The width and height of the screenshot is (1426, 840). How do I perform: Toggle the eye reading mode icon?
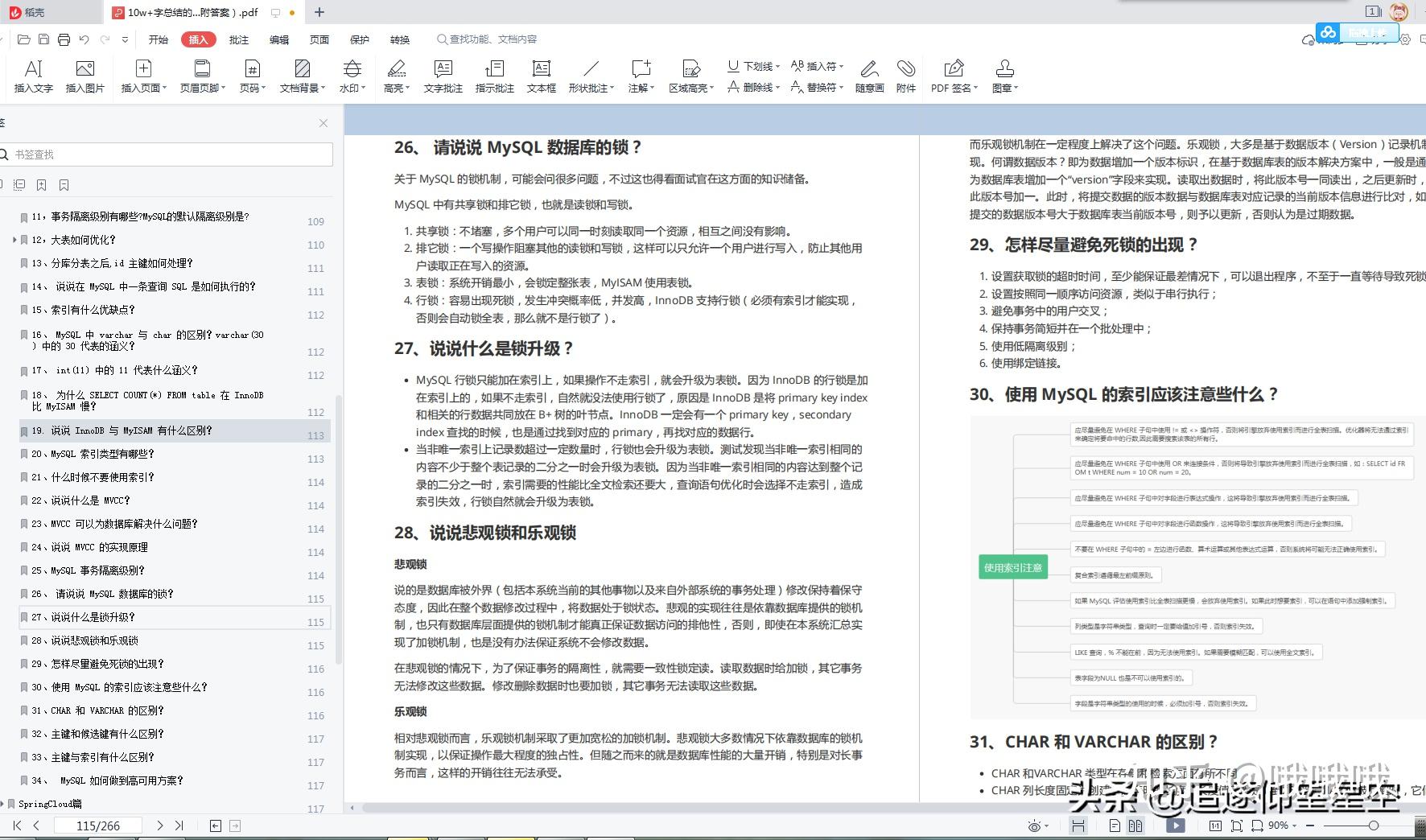tap(1035, 826)
